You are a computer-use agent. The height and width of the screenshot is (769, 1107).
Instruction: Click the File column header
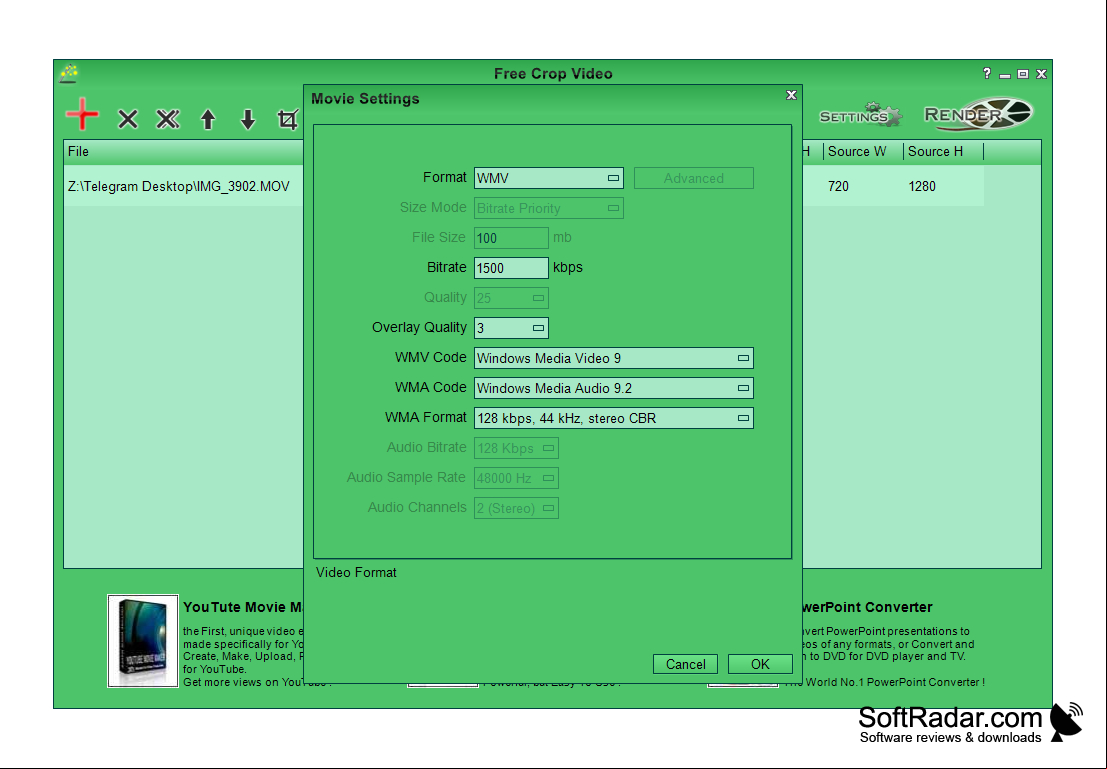184,151
